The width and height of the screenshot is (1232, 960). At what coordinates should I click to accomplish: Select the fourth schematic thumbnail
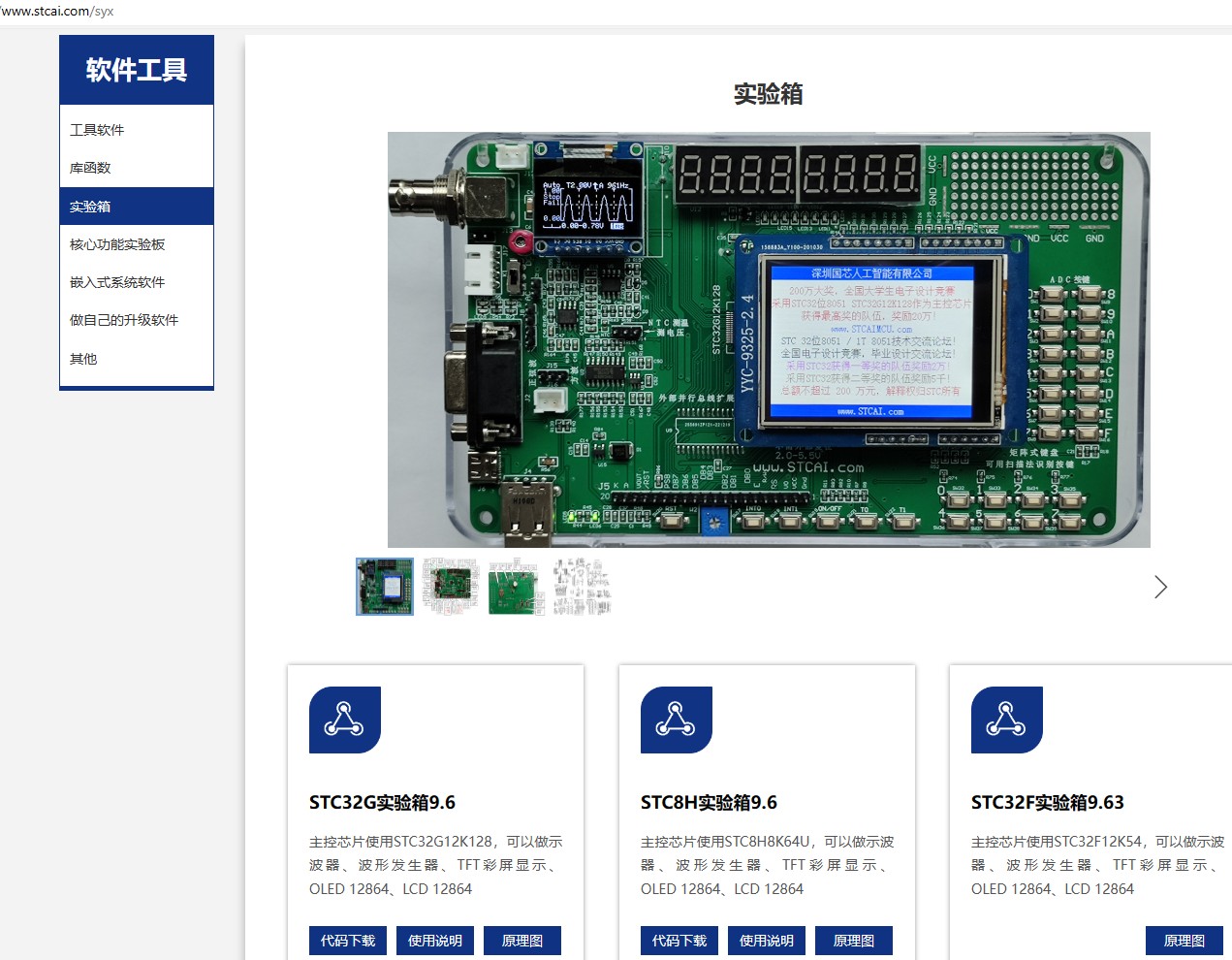pos(583,587)
